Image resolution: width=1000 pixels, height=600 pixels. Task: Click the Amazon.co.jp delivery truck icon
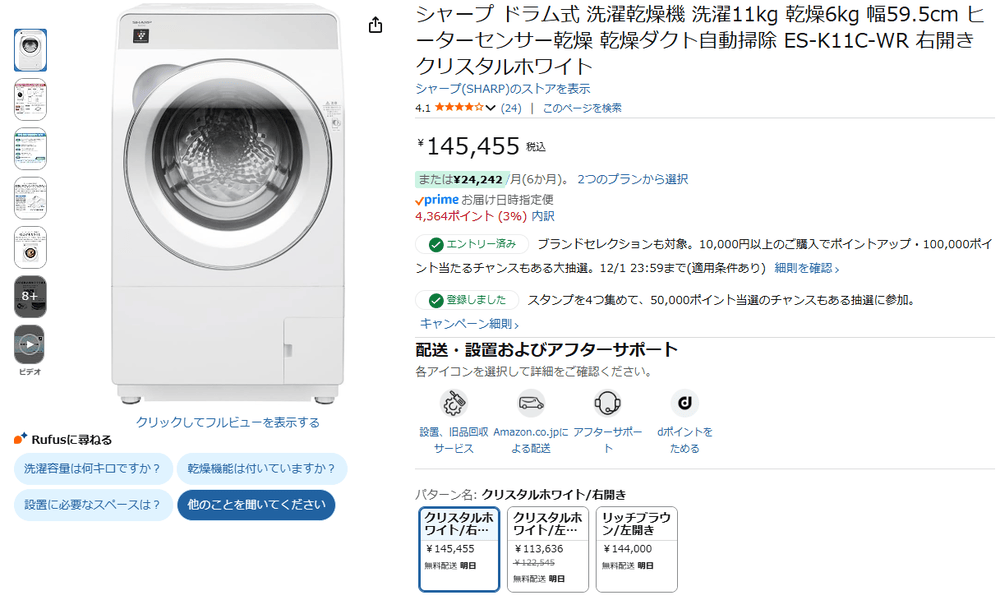click(531, 403)
